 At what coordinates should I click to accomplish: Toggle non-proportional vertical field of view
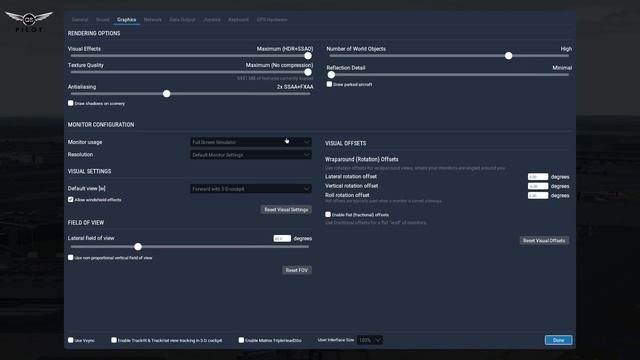[x=71, y=258]
